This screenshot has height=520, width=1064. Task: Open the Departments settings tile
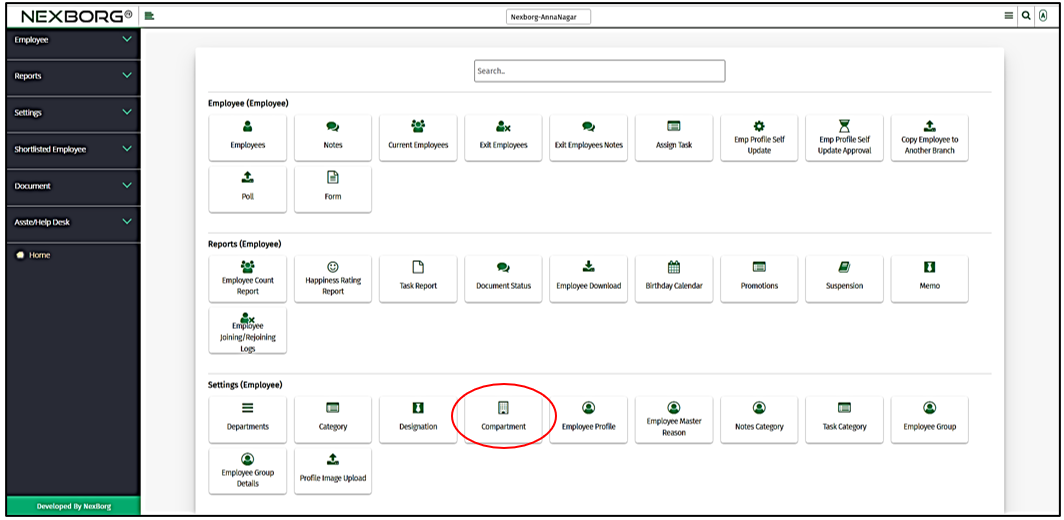point(248,420)
